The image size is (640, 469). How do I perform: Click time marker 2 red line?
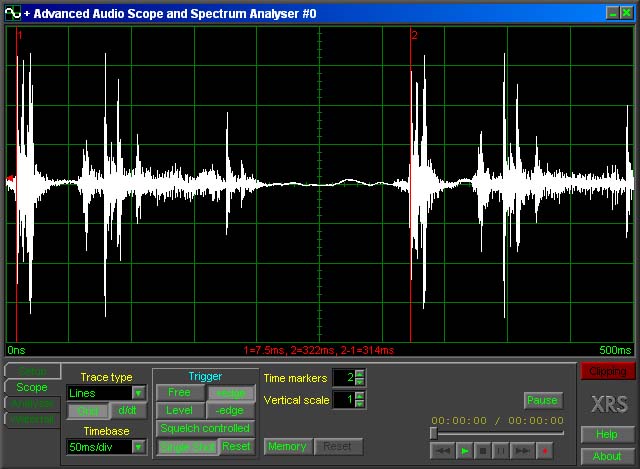(x=411, y=184)
